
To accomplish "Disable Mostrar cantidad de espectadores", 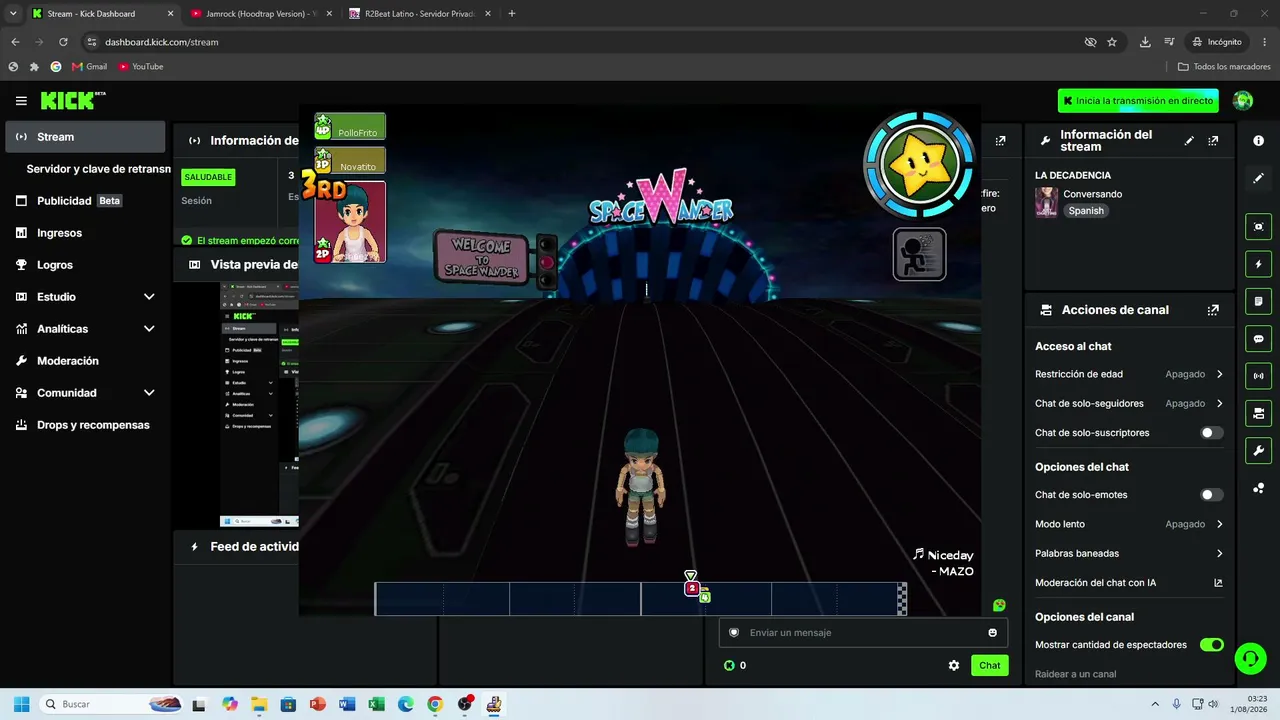I will [x=1211, y=645].
